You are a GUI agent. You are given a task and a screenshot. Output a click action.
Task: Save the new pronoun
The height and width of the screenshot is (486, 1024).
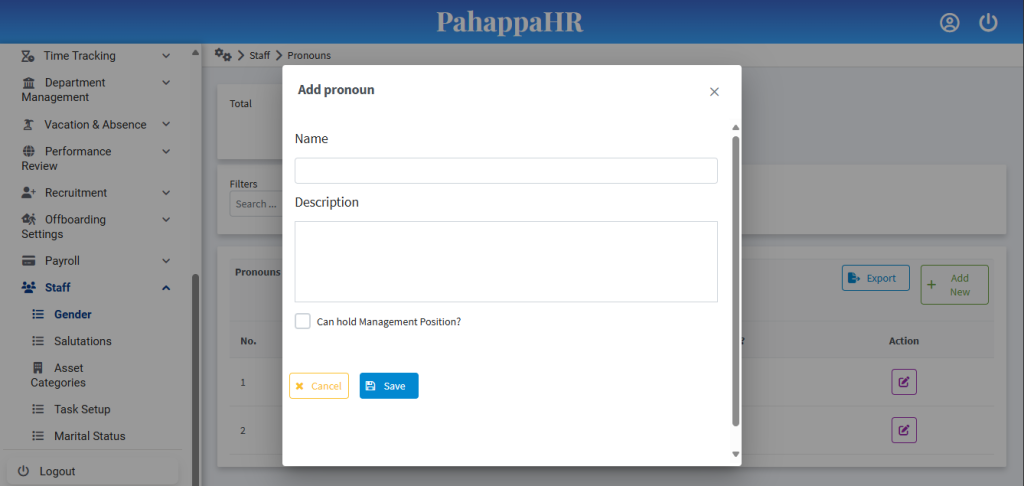[389, 386]
